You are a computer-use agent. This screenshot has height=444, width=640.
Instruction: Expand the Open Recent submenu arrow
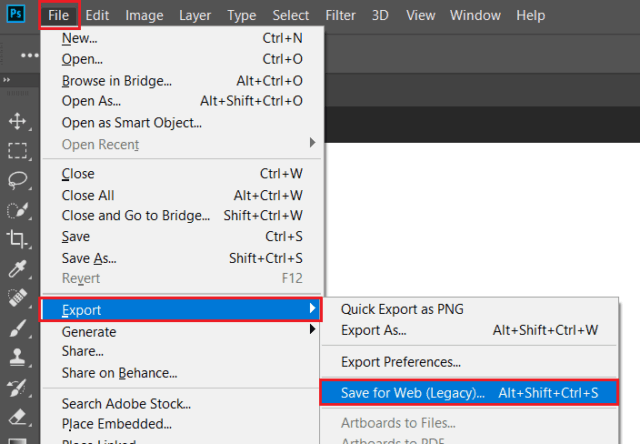point(312,142)
